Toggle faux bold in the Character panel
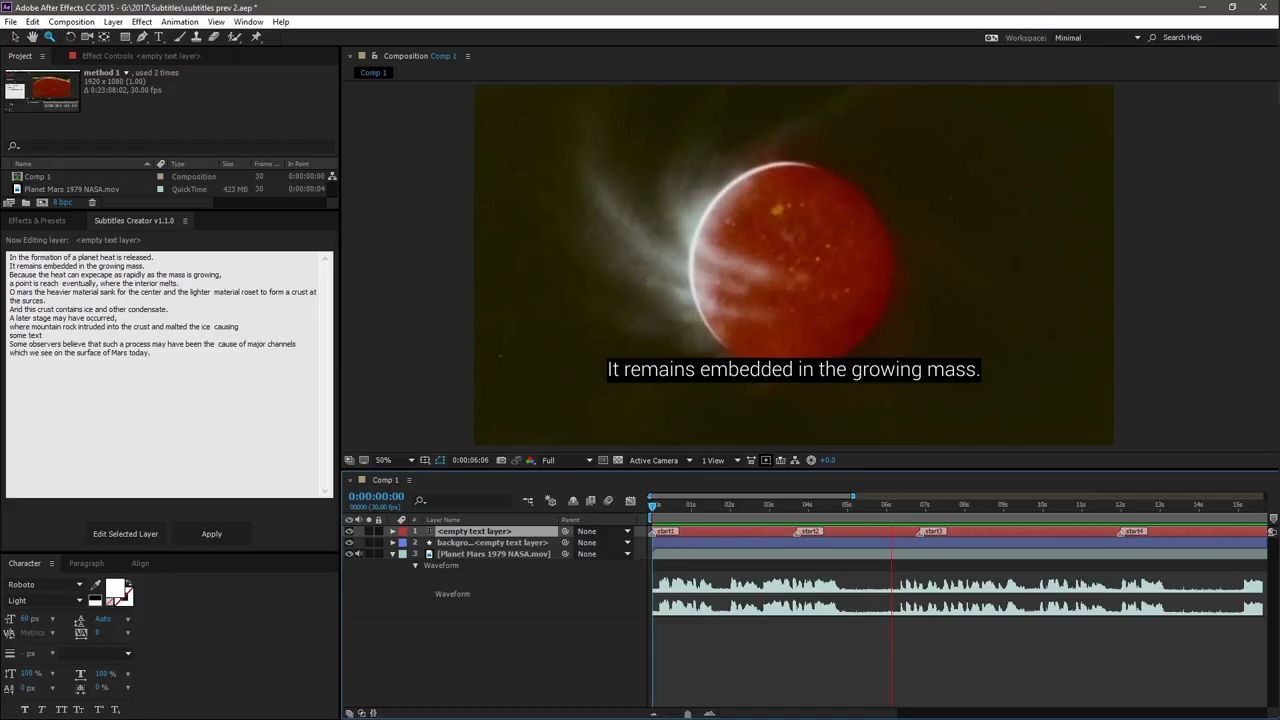The height and width of the screenshot is (720, 1280). pyautogui.click(x=25, y=709)
